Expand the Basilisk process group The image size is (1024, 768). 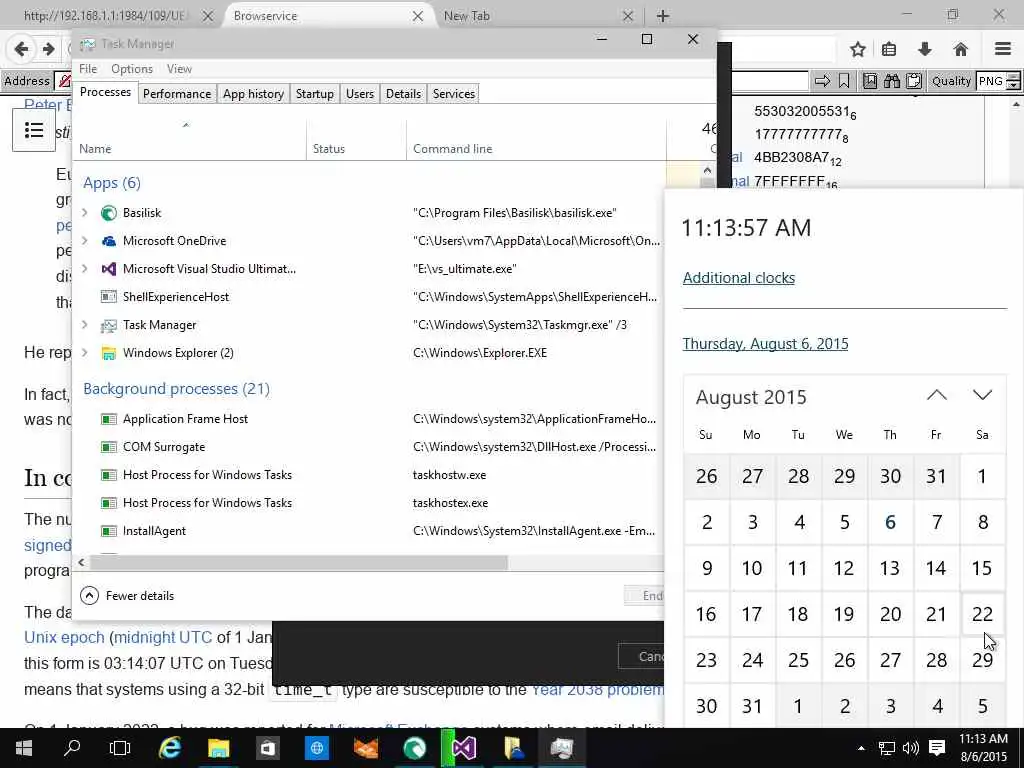[x=84, y=212]
